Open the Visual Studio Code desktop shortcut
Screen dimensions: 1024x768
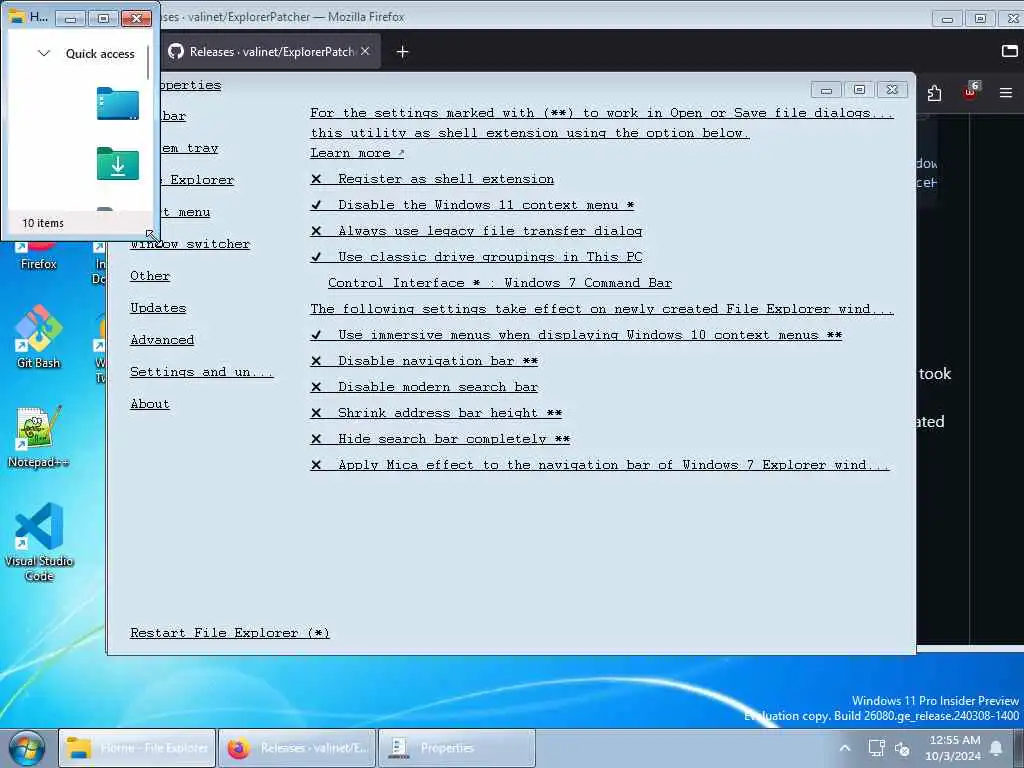point(39,541)
